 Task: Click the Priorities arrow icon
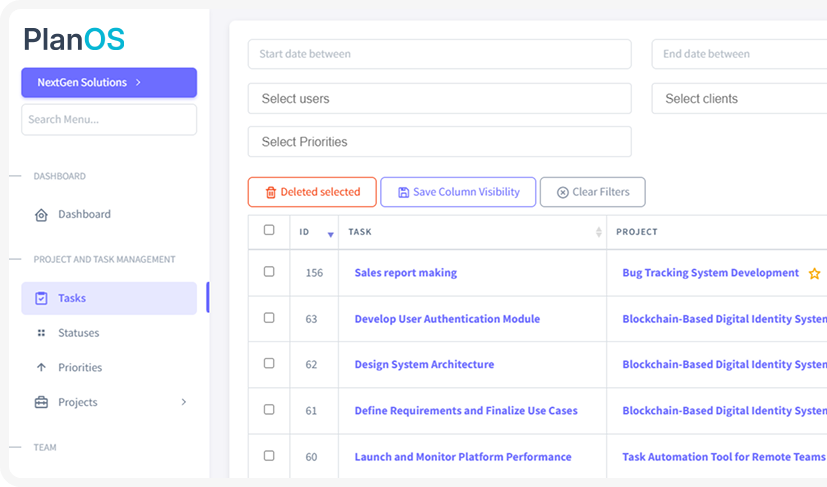click(x=41, y=368)
